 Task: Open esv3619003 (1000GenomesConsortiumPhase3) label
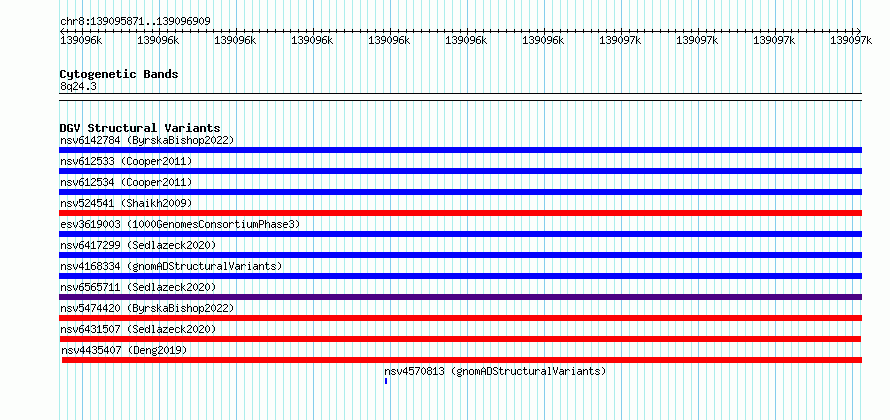[x=180, y=224]
